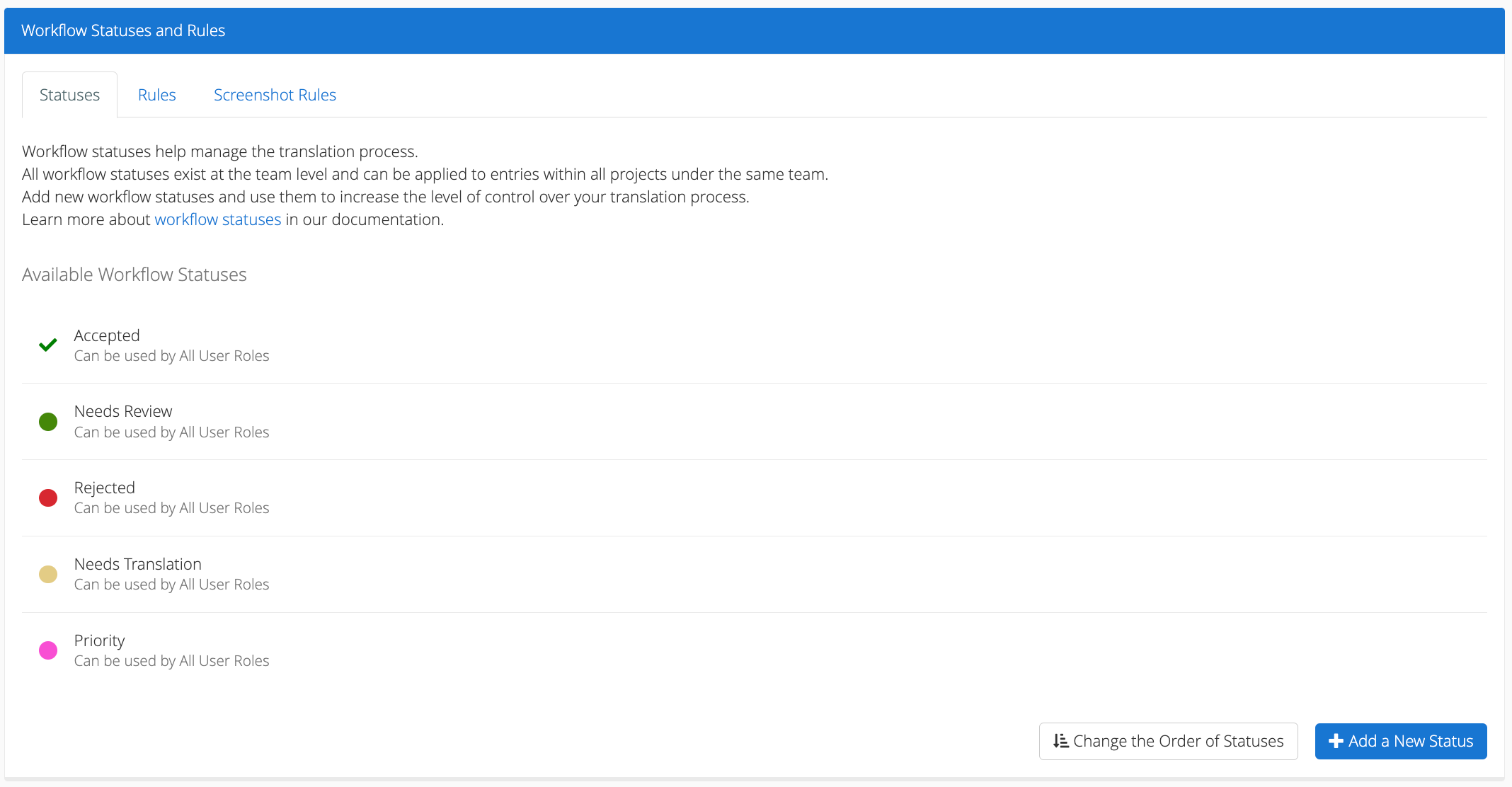Click user roles text under Priority
This screenshot has height=787, width=1512.
click(172, 661)
